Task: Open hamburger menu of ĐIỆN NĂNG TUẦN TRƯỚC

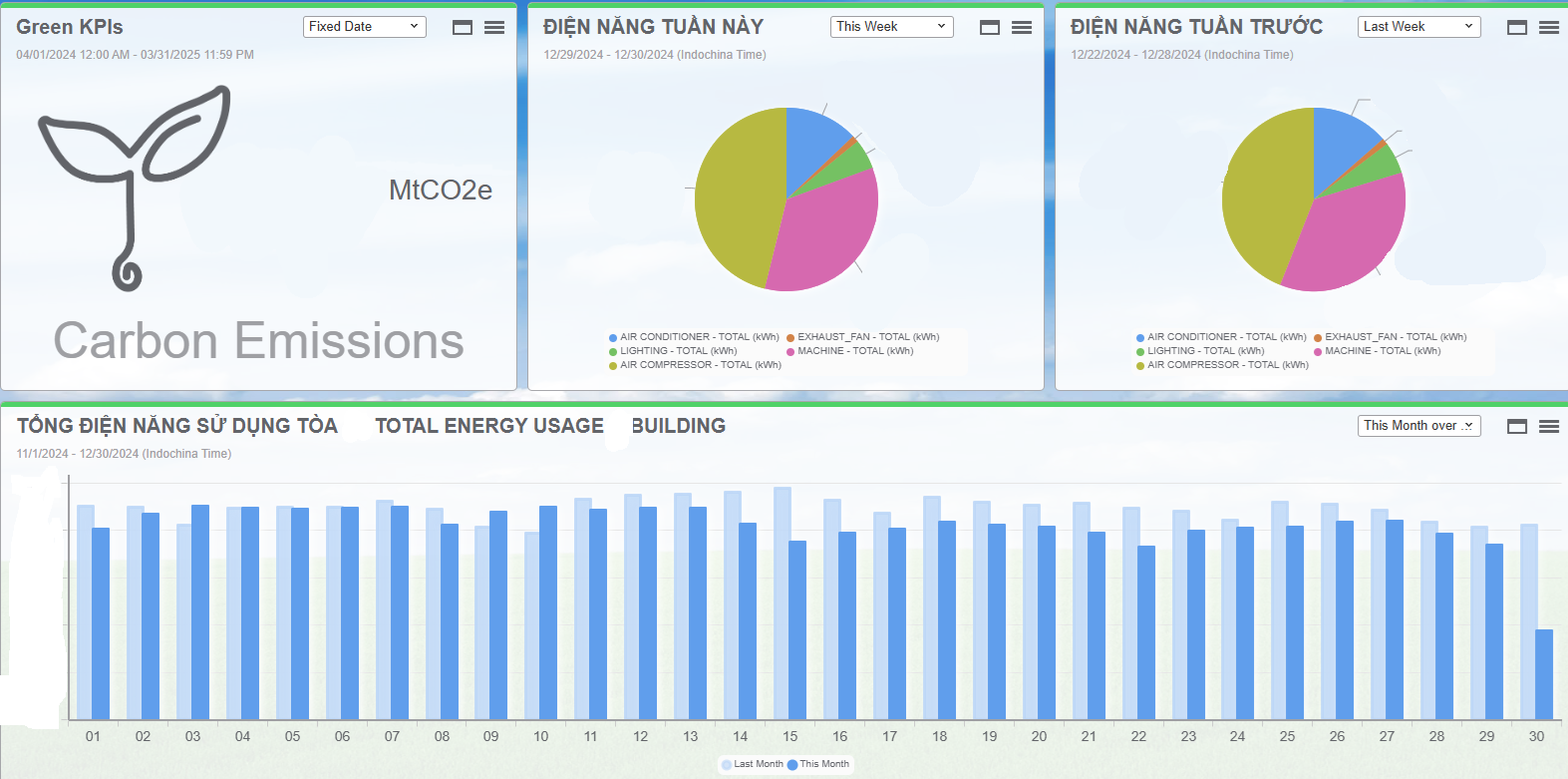Action: point(1549,28)
